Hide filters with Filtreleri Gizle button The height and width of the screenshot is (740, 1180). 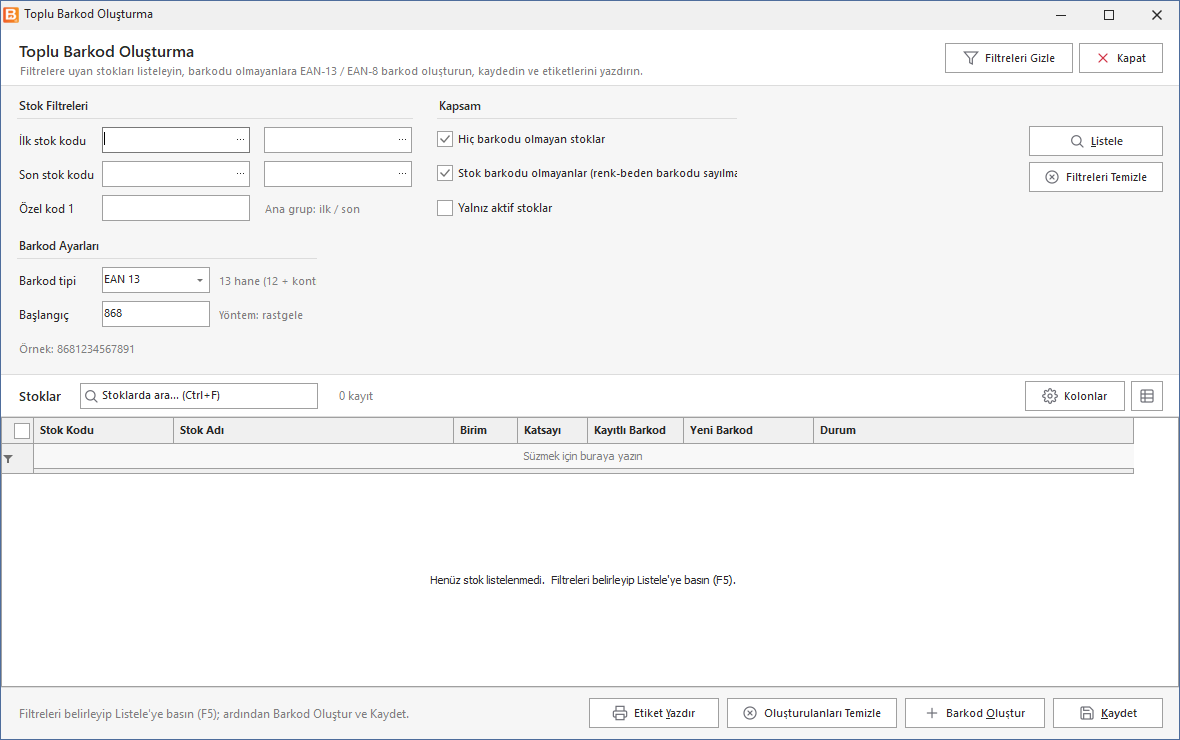pos(1008,58)
